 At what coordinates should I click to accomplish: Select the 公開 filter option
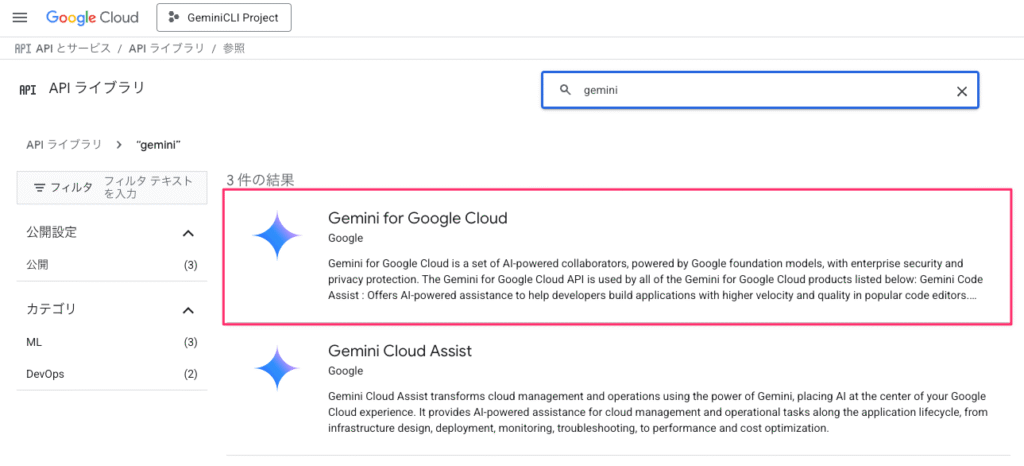112,265
